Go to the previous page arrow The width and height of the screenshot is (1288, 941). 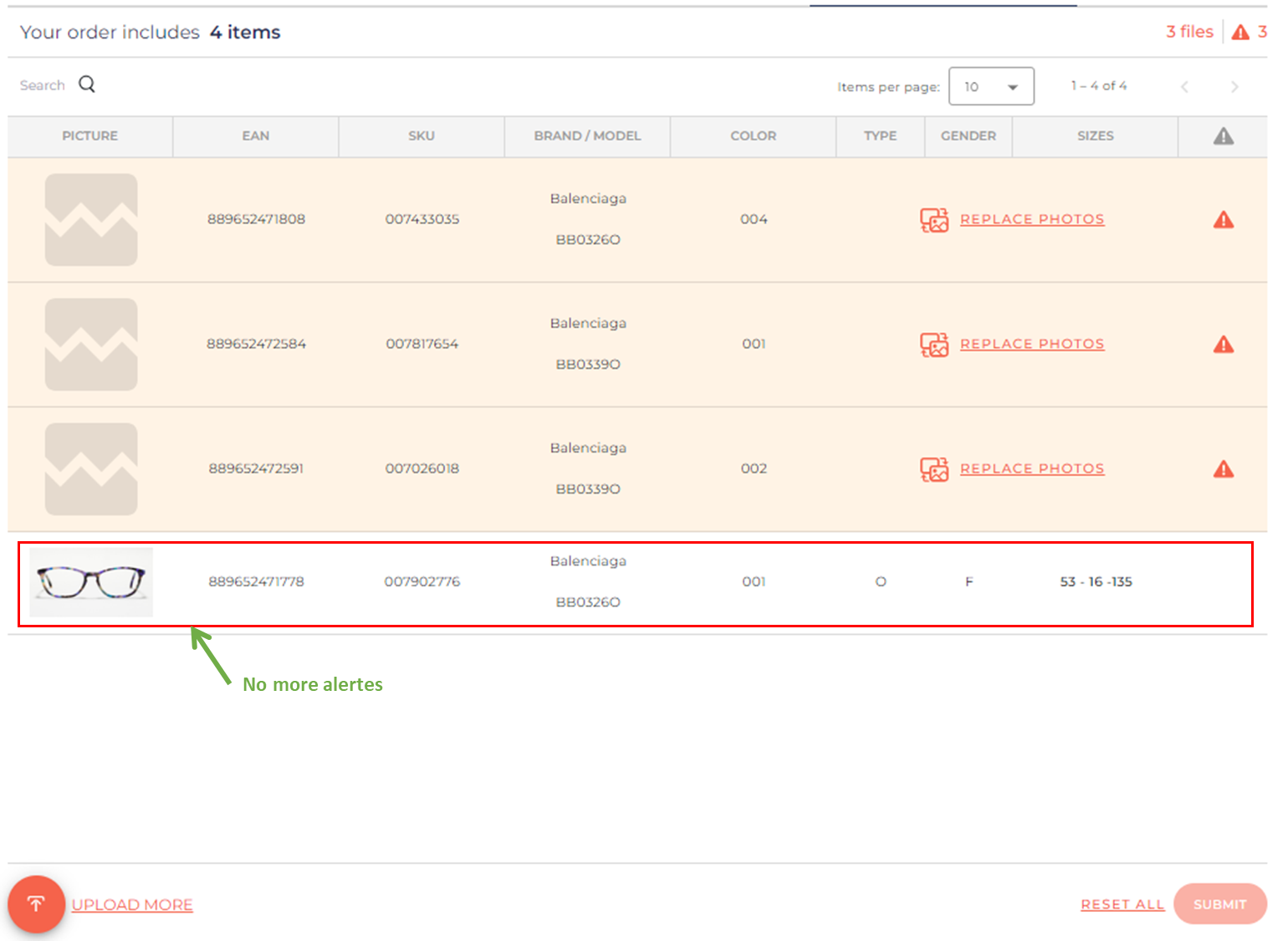(1184, 87)
